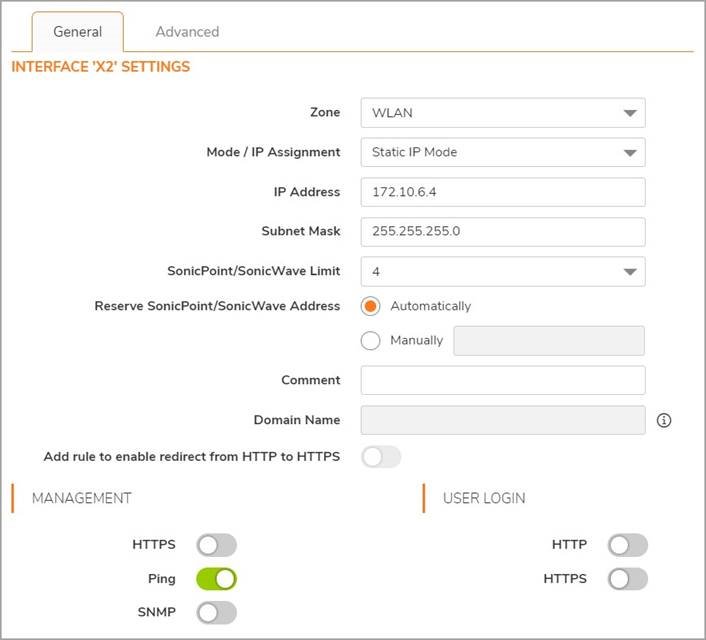
Task: Click the Zone dropdown arrow icon
Action: (629, 114)
